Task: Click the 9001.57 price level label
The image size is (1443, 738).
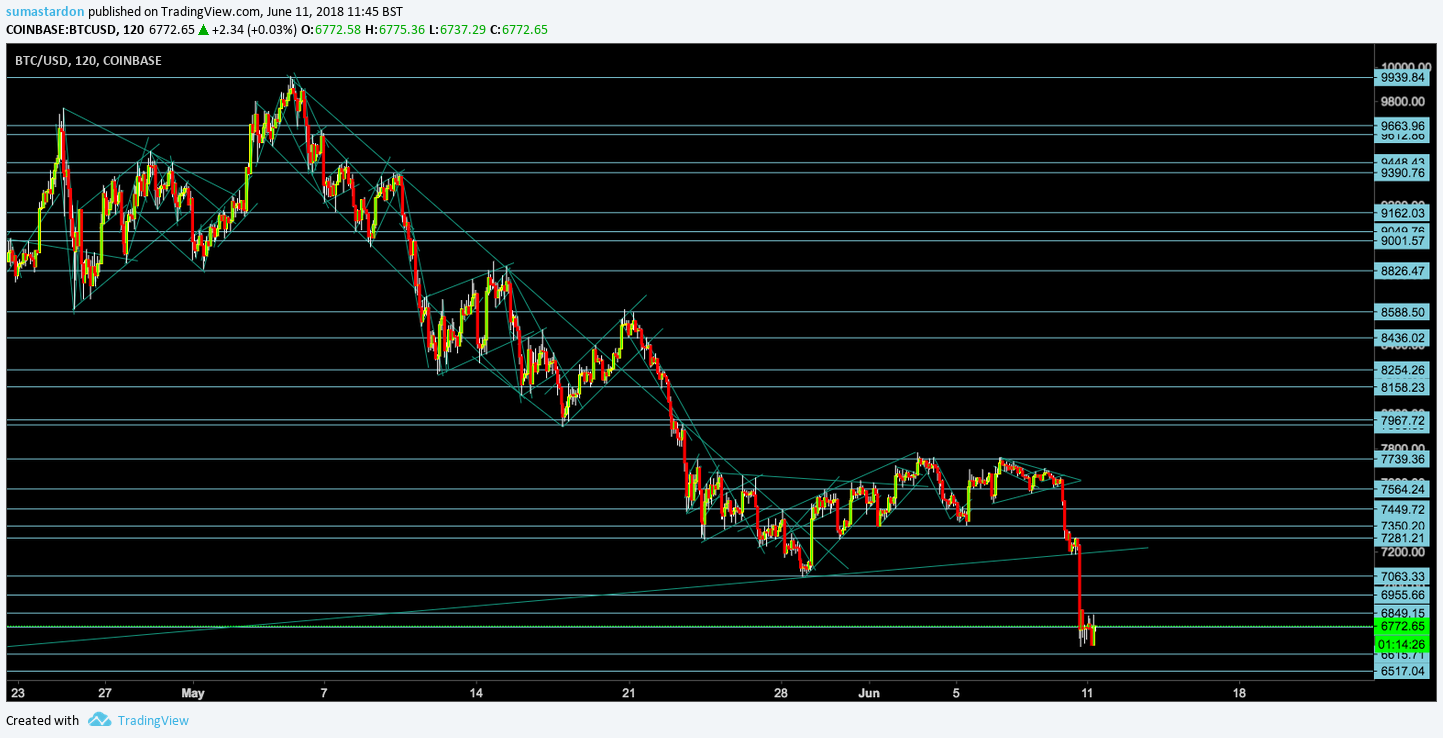Action: point(1402,241)
